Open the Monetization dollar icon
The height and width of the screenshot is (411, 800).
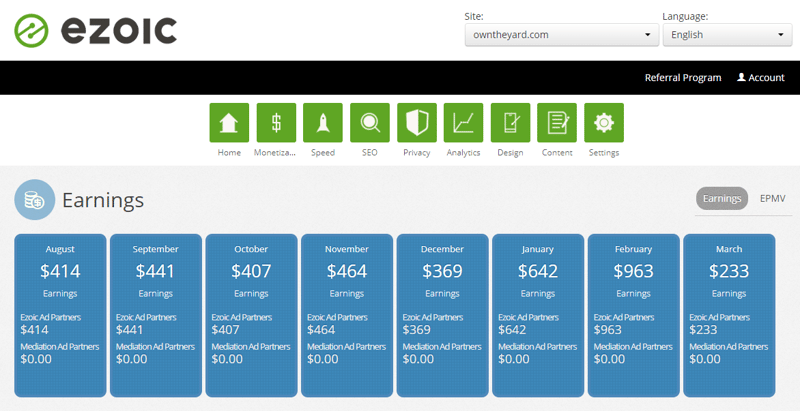pyautogui.click(x=276, y=123)
